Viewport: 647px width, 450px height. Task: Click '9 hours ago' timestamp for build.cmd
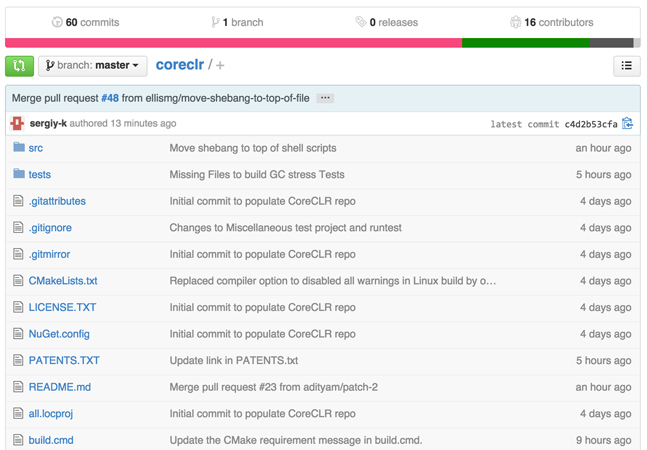tap(604, 441)
